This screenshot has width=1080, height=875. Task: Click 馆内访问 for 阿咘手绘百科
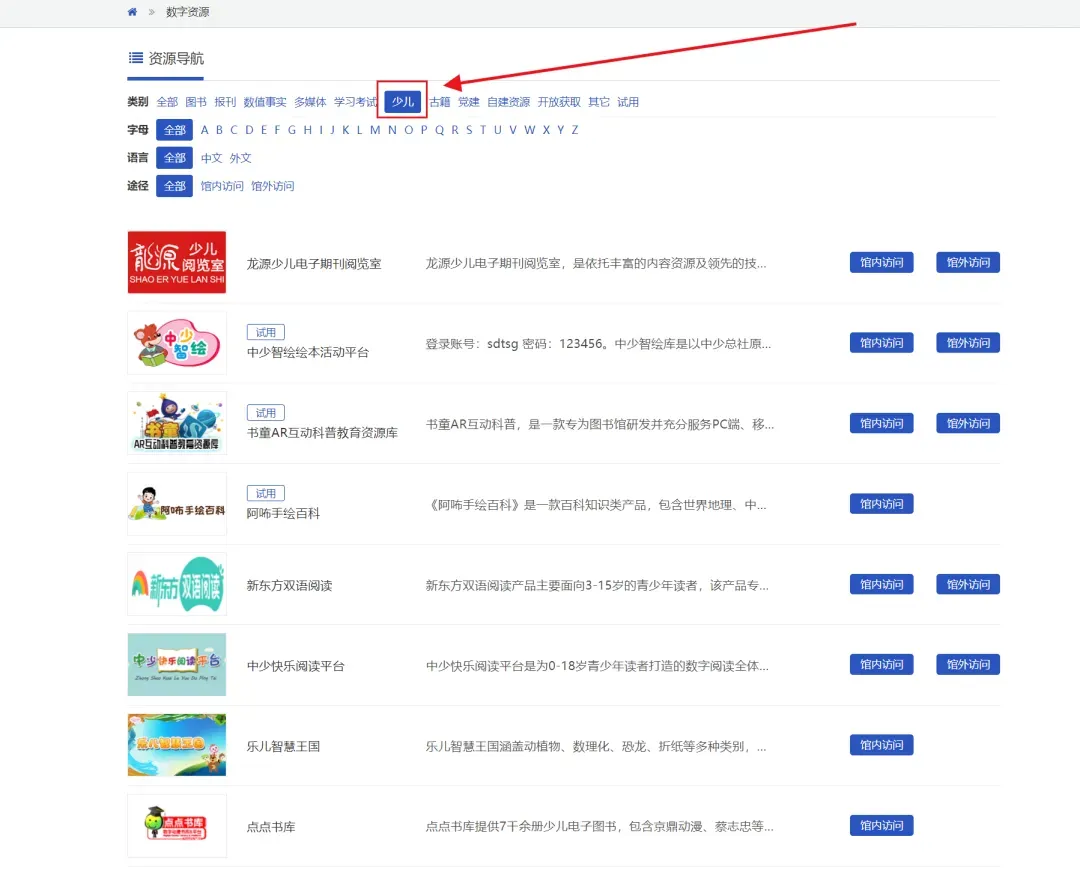coord(882,504)
